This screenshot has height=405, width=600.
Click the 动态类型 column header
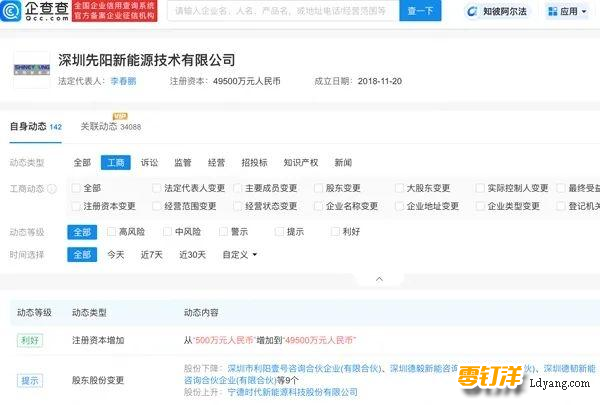(x=89, y=313)
